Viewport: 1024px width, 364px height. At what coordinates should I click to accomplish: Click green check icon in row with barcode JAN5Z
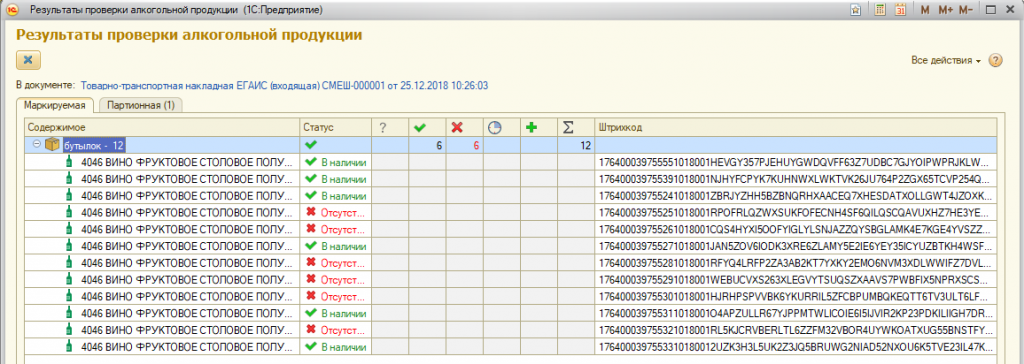[x=311, y=246]
